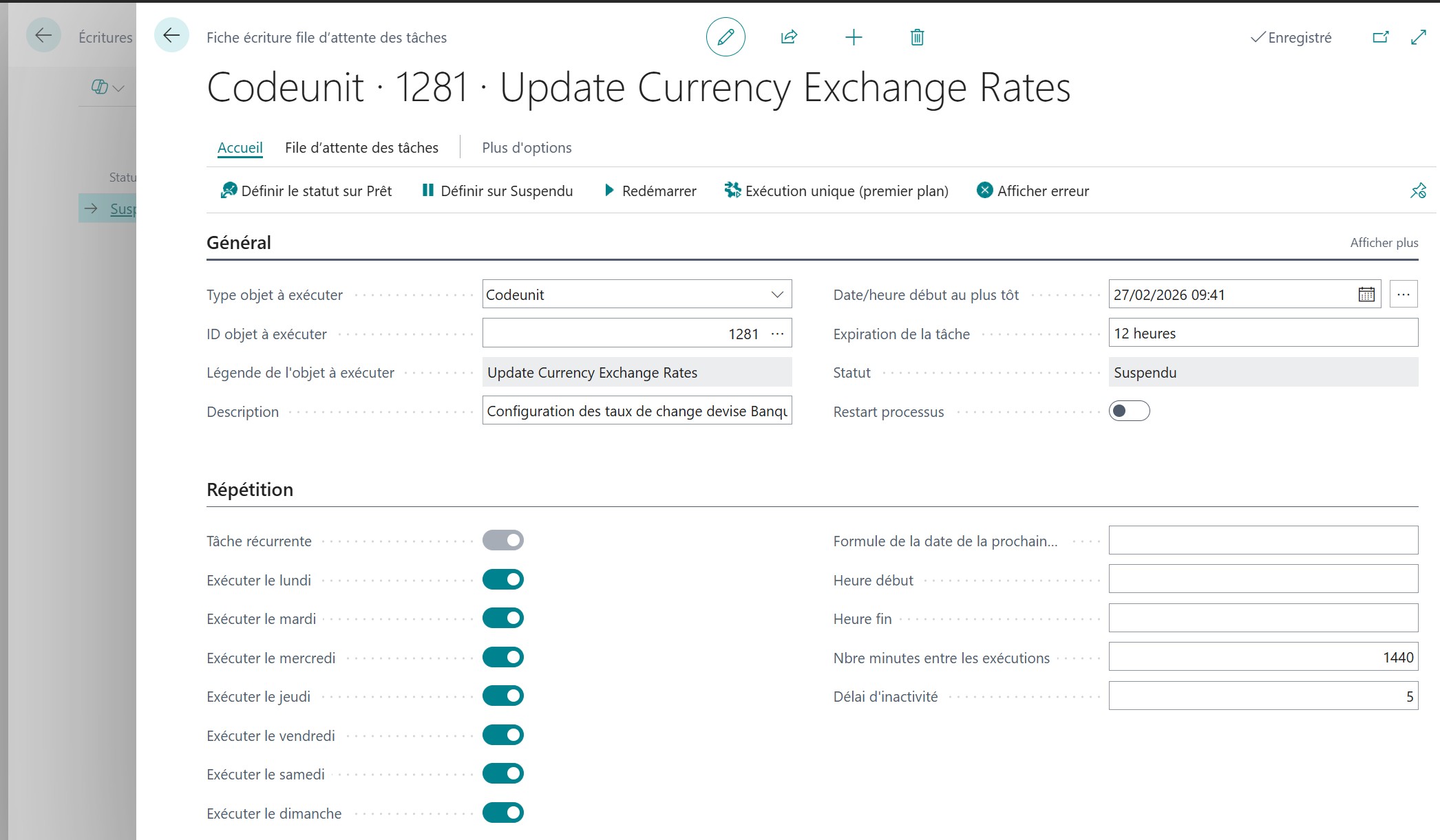This screenshot has height=840, width=1440.
Task: Expand the Type objet à exécuter dropdown
Action: point(777,294)
